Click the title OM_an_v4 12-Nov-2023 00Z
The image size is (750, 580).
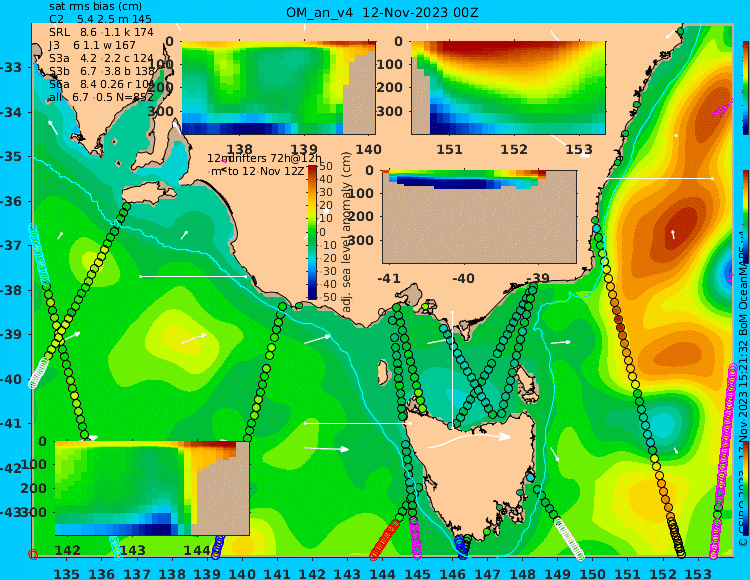click(382, 12)
